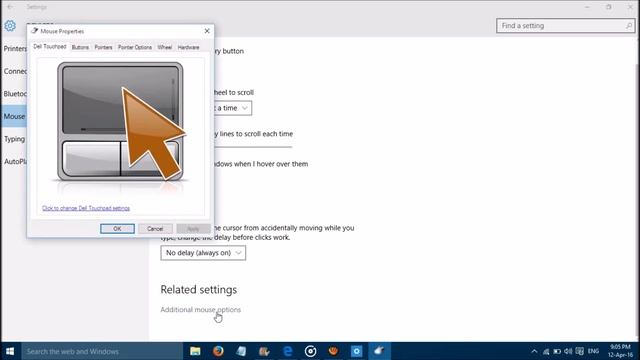Cancel the Mouse Properties dialog
Image resolution: width=640 pixels, height=360 pixels.
pos(155,229)
